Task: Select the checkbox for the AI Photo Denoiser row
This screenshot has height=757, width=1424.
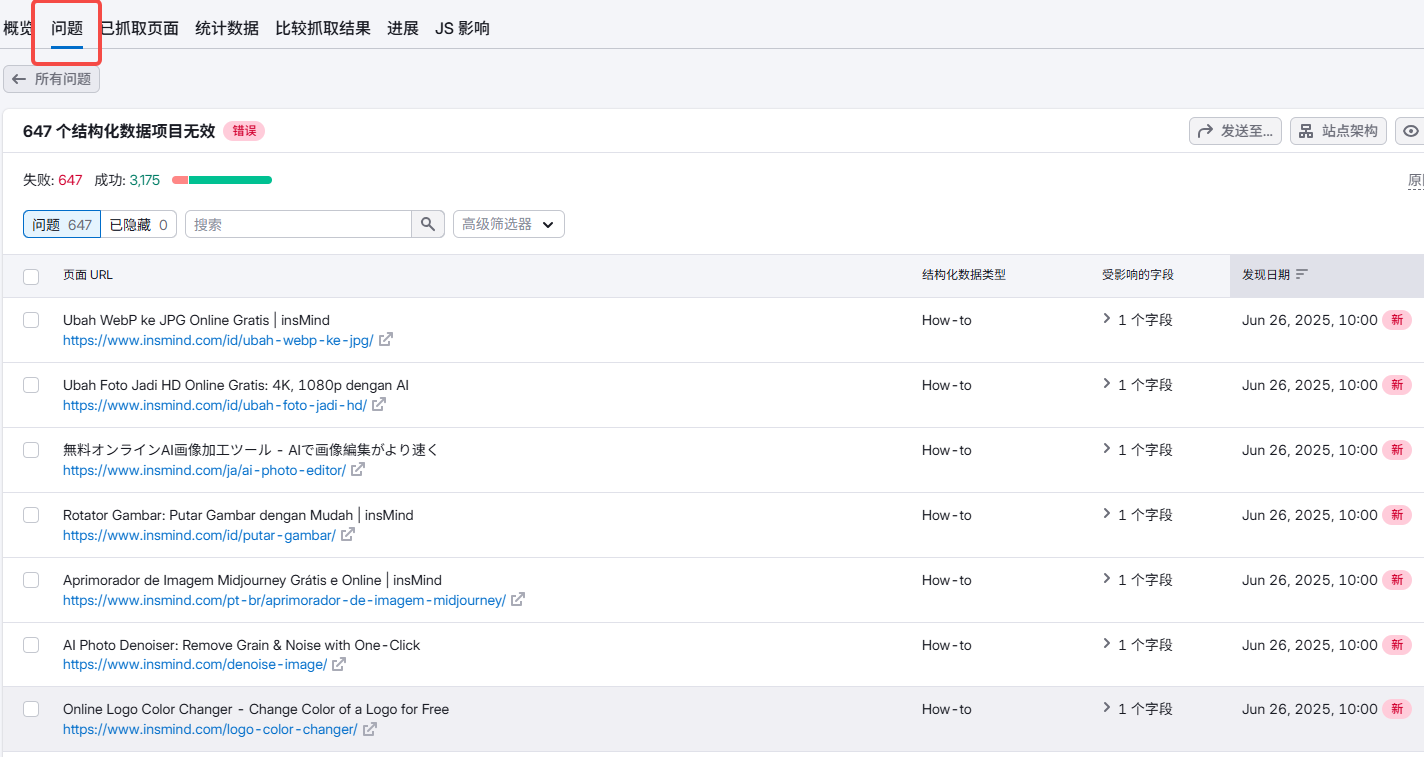Action: click(x=30, y=644)
